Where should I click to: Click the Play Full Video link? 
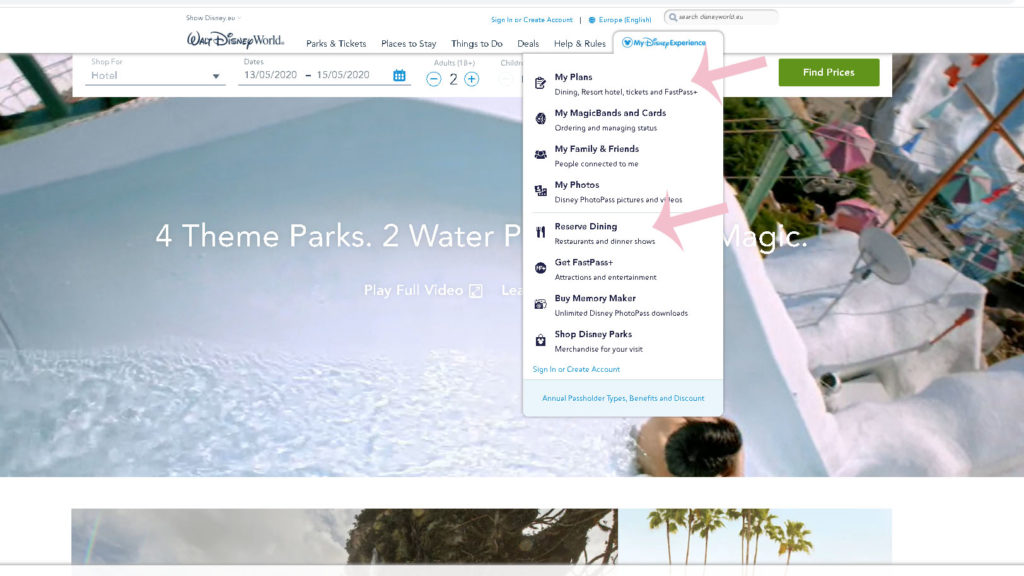[x=413, y=291]
